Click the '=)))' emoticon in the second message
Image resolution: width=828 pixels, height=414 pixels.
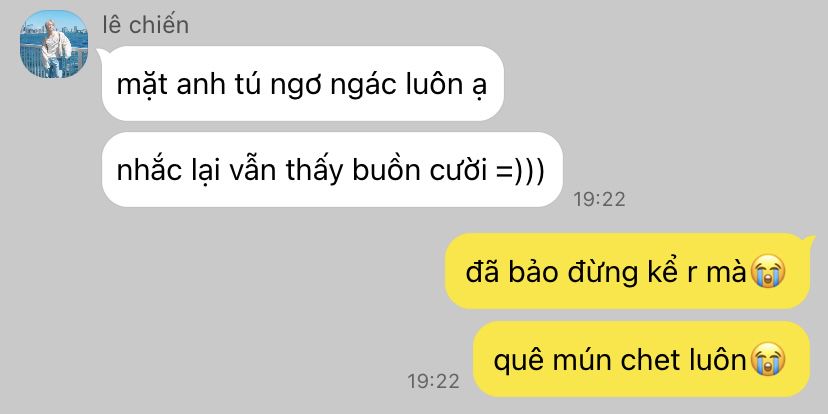(521, 172)
